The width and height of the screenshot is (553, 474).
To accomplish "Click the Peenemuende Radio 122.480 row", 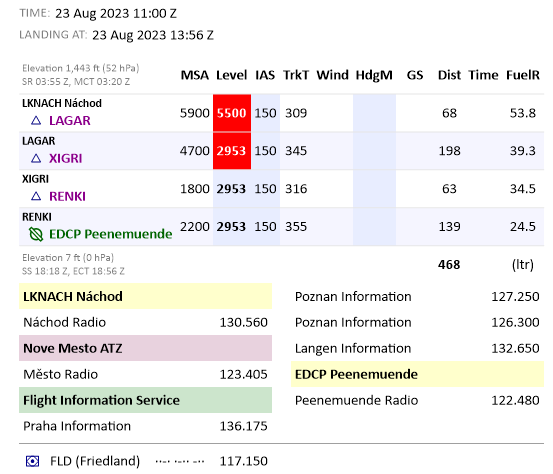I will click(417, 400).
